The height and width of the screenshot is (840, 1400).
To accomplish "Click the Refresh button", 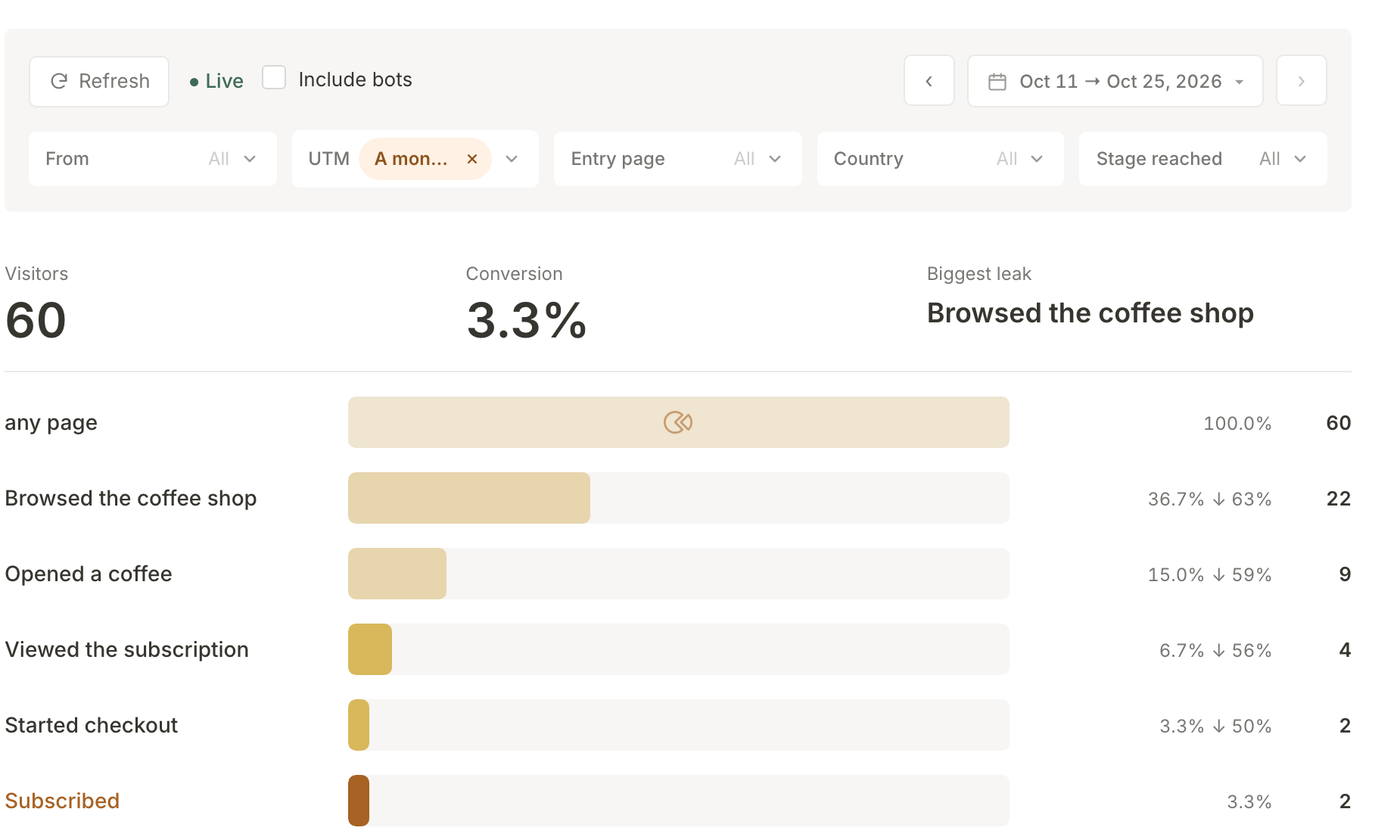I will [99, 81].
